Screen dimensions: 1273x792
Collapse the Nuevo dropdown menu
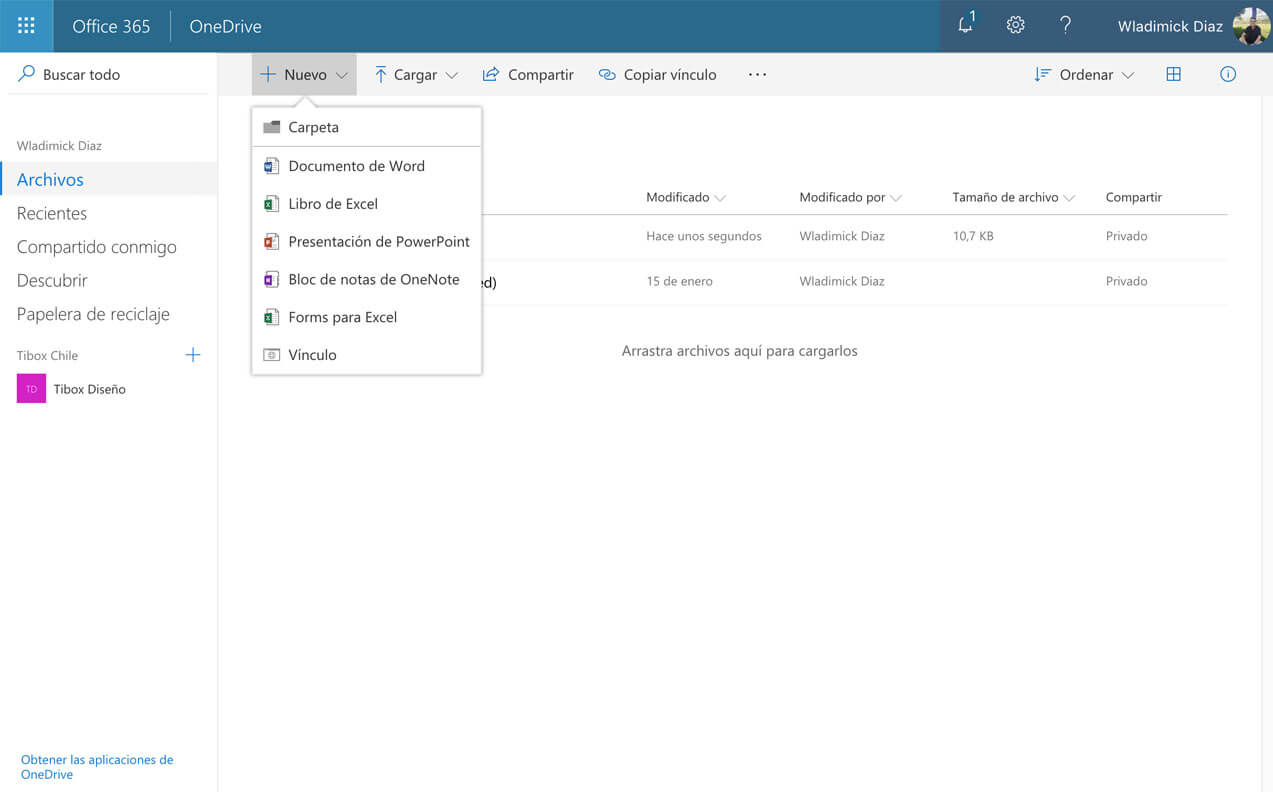(304, 75)
